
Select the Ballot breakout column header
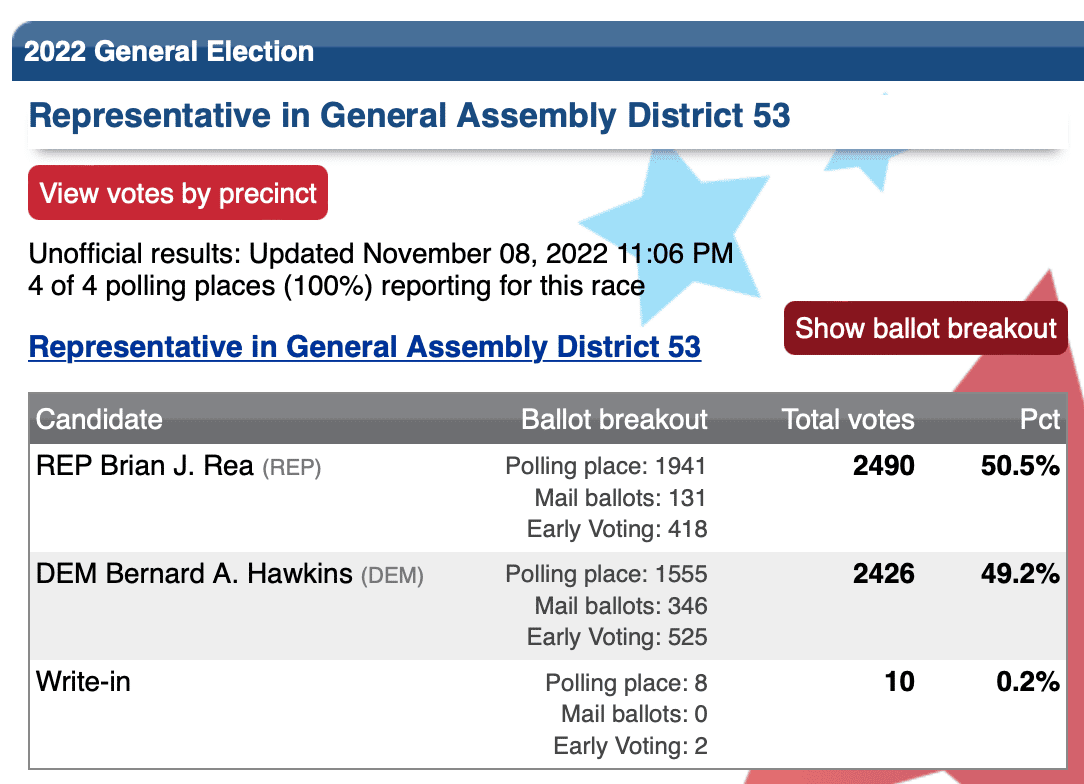(614, 420)
